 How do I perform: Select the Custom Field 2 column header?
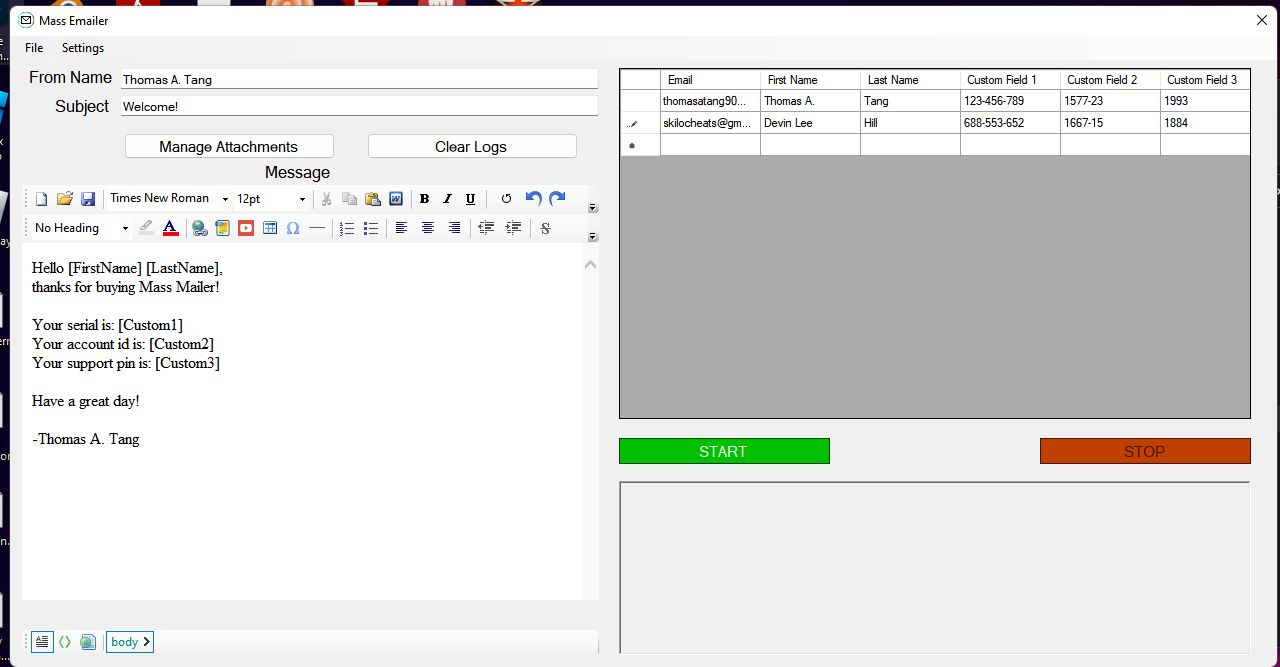(x=1110, y=80)
